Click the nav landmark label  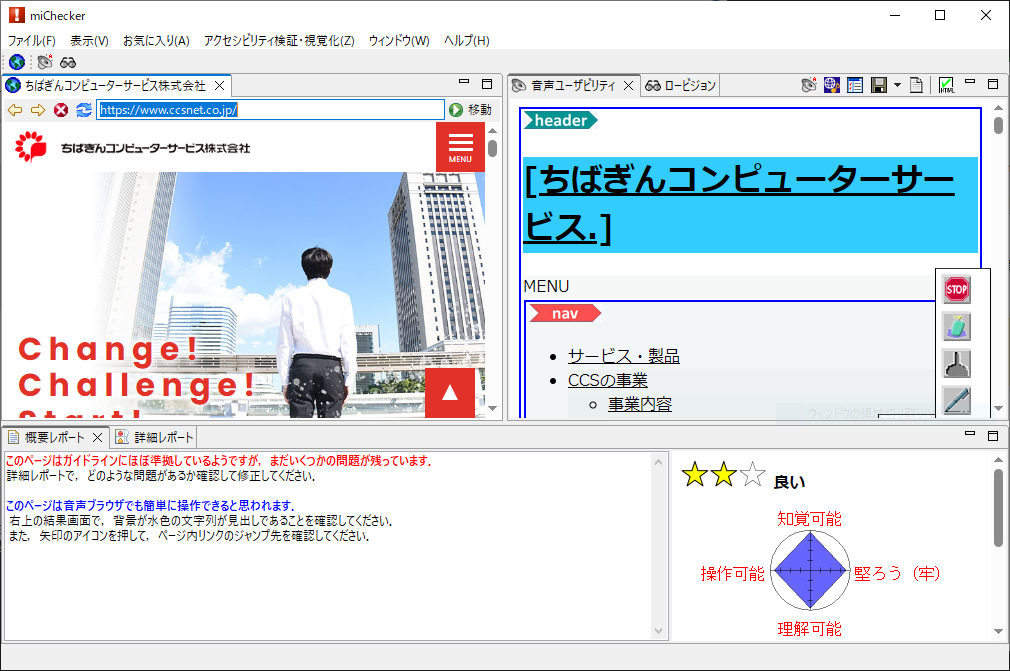[565, 314]
